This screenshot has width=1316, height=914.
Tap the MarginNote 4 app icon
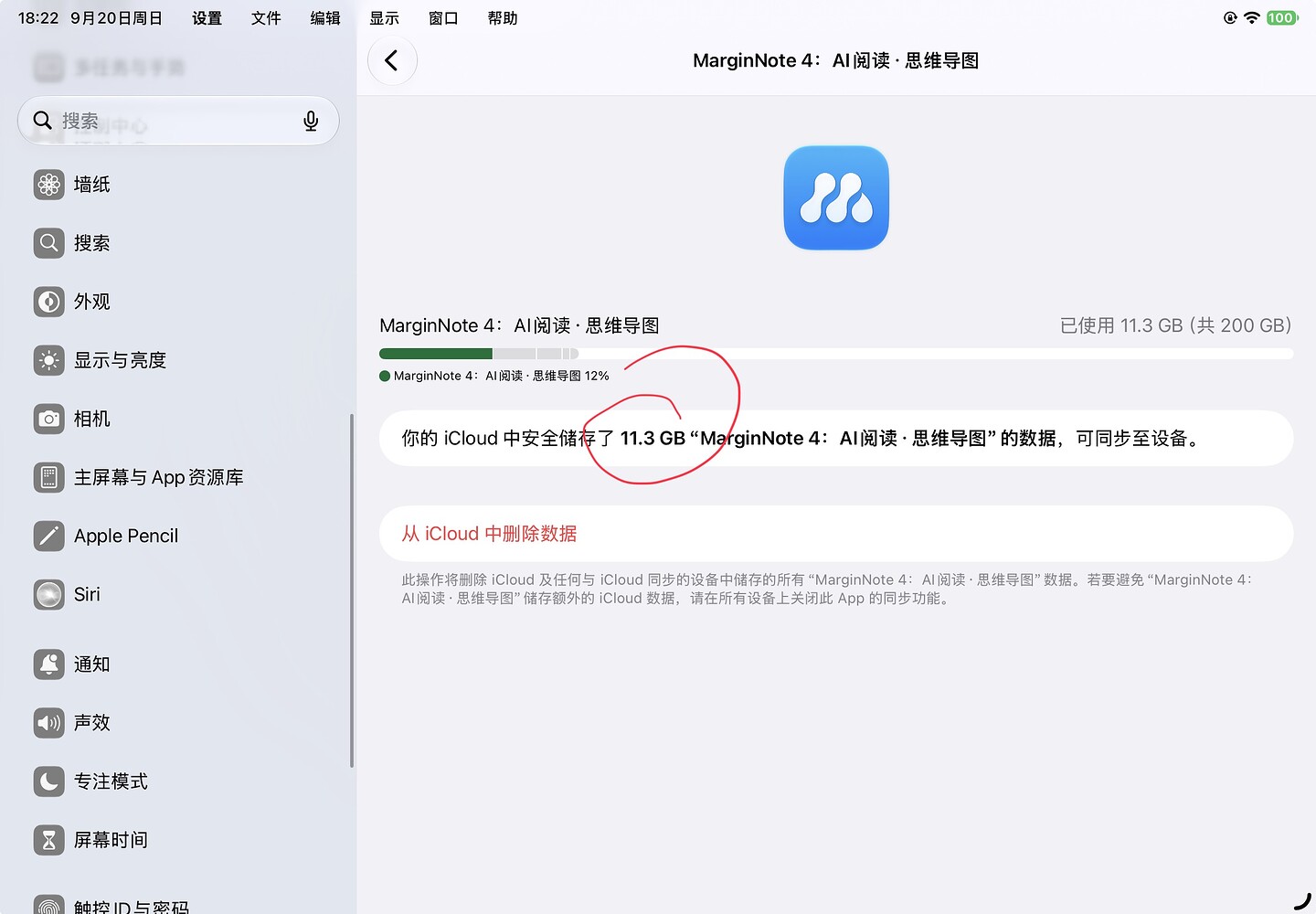836,197
